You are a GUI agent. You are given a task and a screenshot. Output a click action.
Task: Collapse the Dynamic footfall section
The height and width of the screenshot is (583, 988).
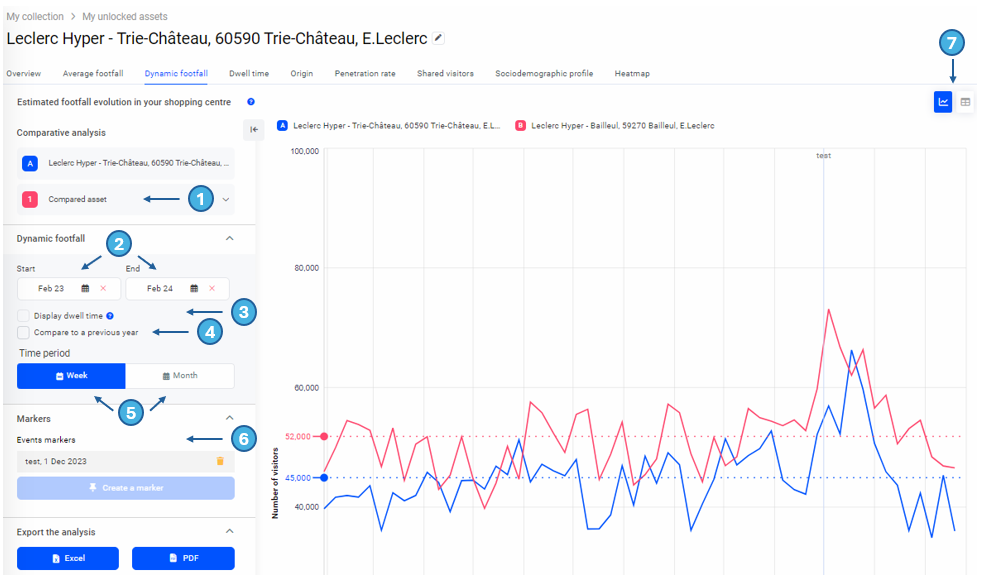229,239
